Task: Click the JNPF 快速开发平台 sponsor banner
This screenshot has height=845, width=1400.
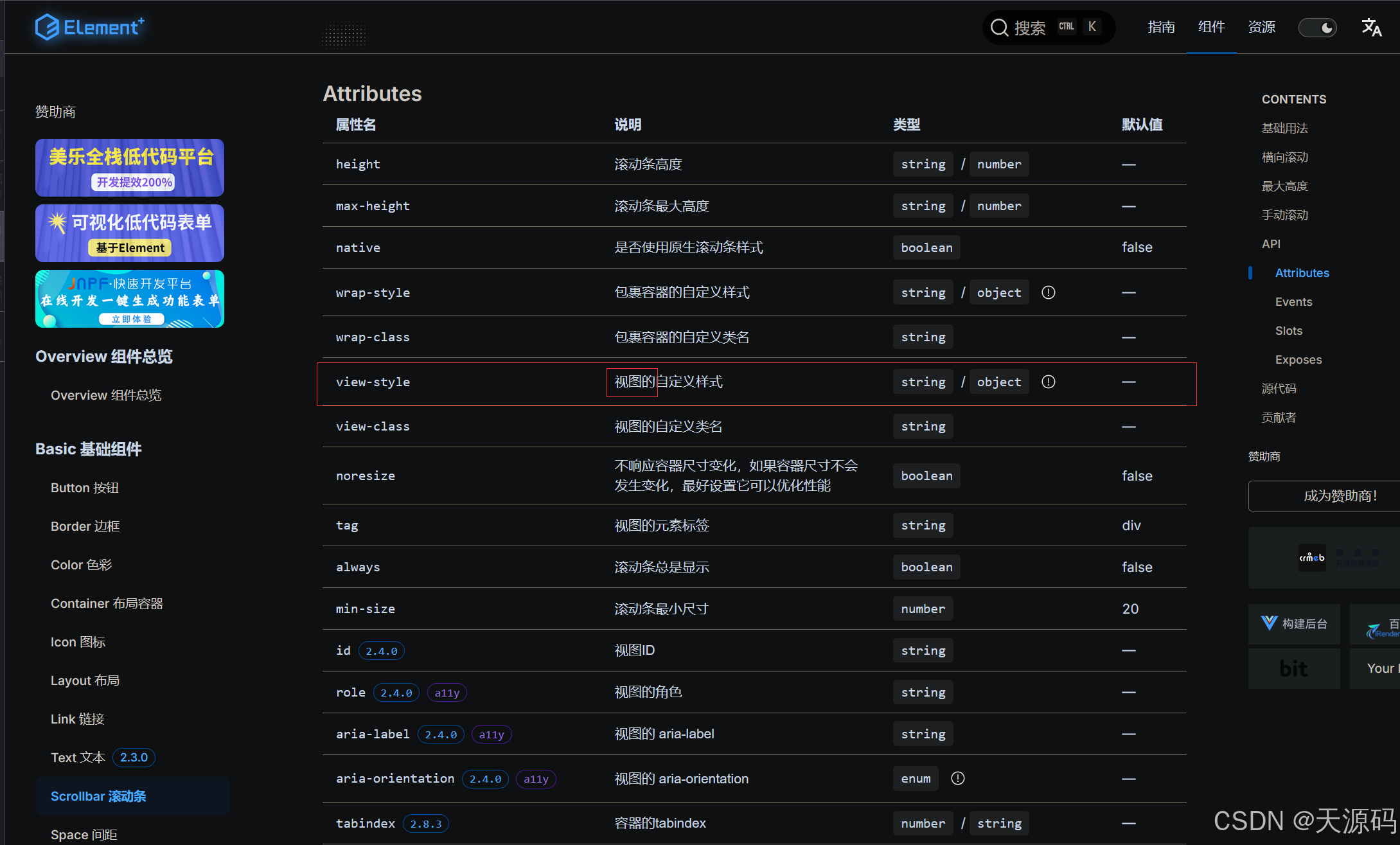Action: [129, 299]
